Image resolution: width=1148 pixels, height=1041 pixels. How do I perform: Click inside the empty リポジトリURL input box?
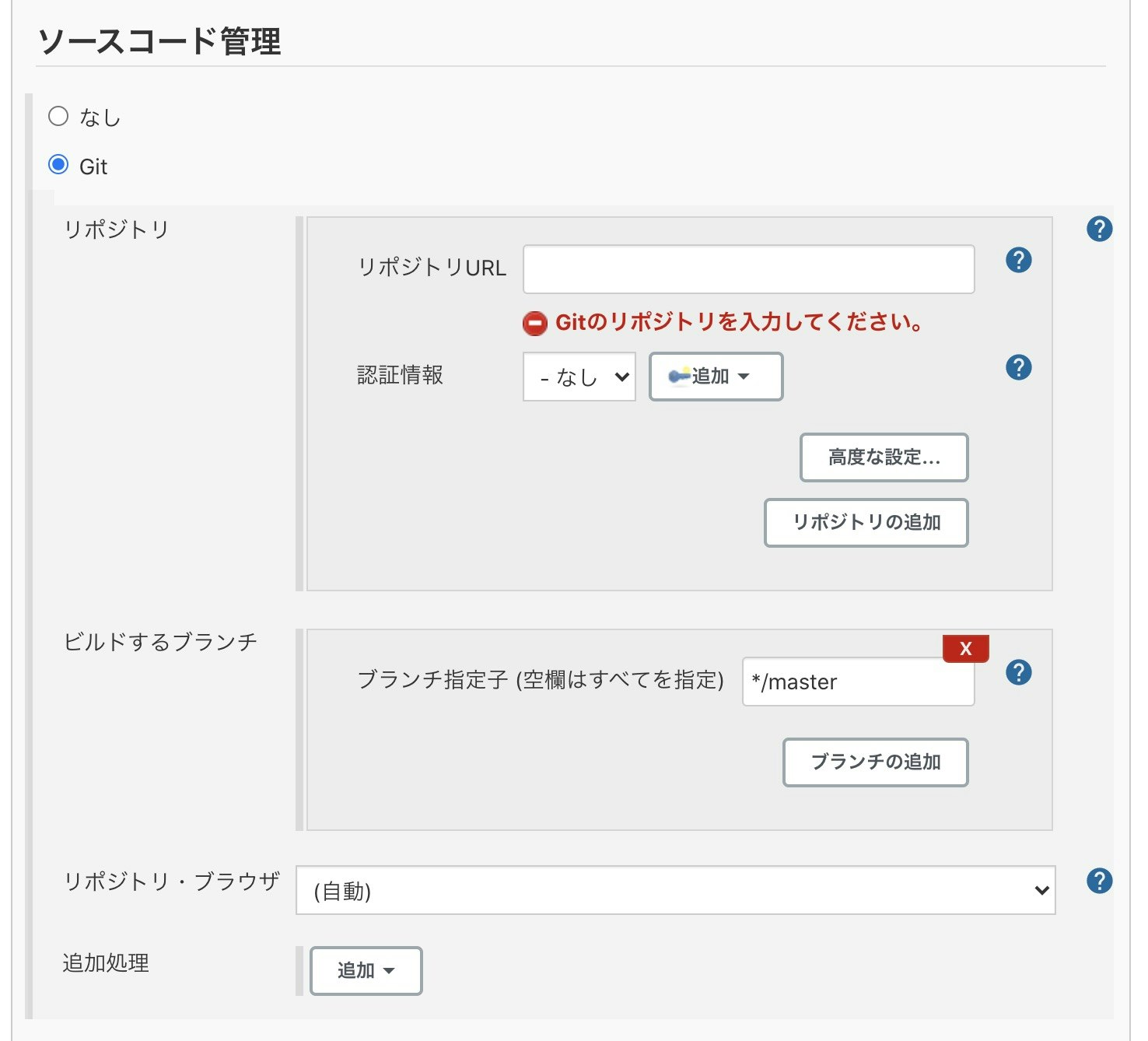pyautogui.click(x=747, y=268)
